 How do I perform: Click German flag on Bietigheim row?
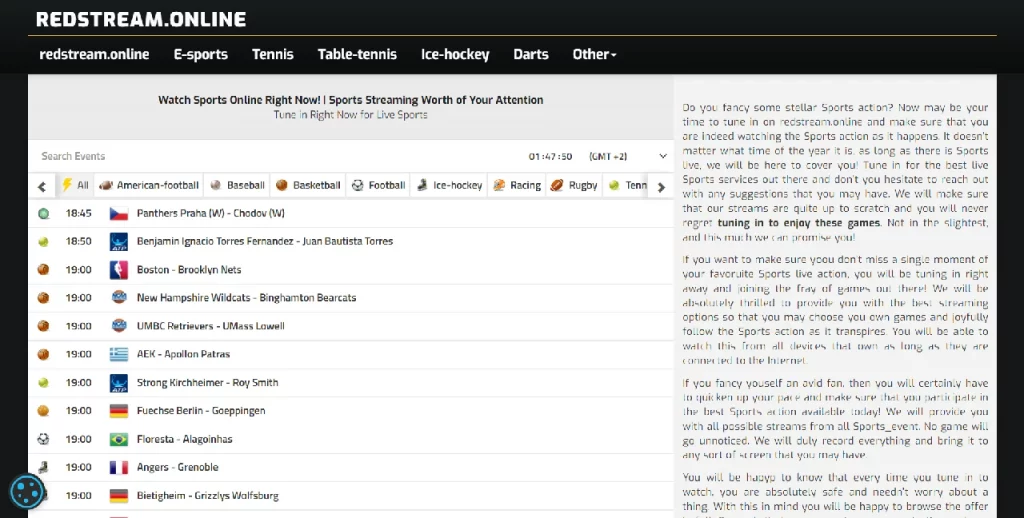point(118,495)
